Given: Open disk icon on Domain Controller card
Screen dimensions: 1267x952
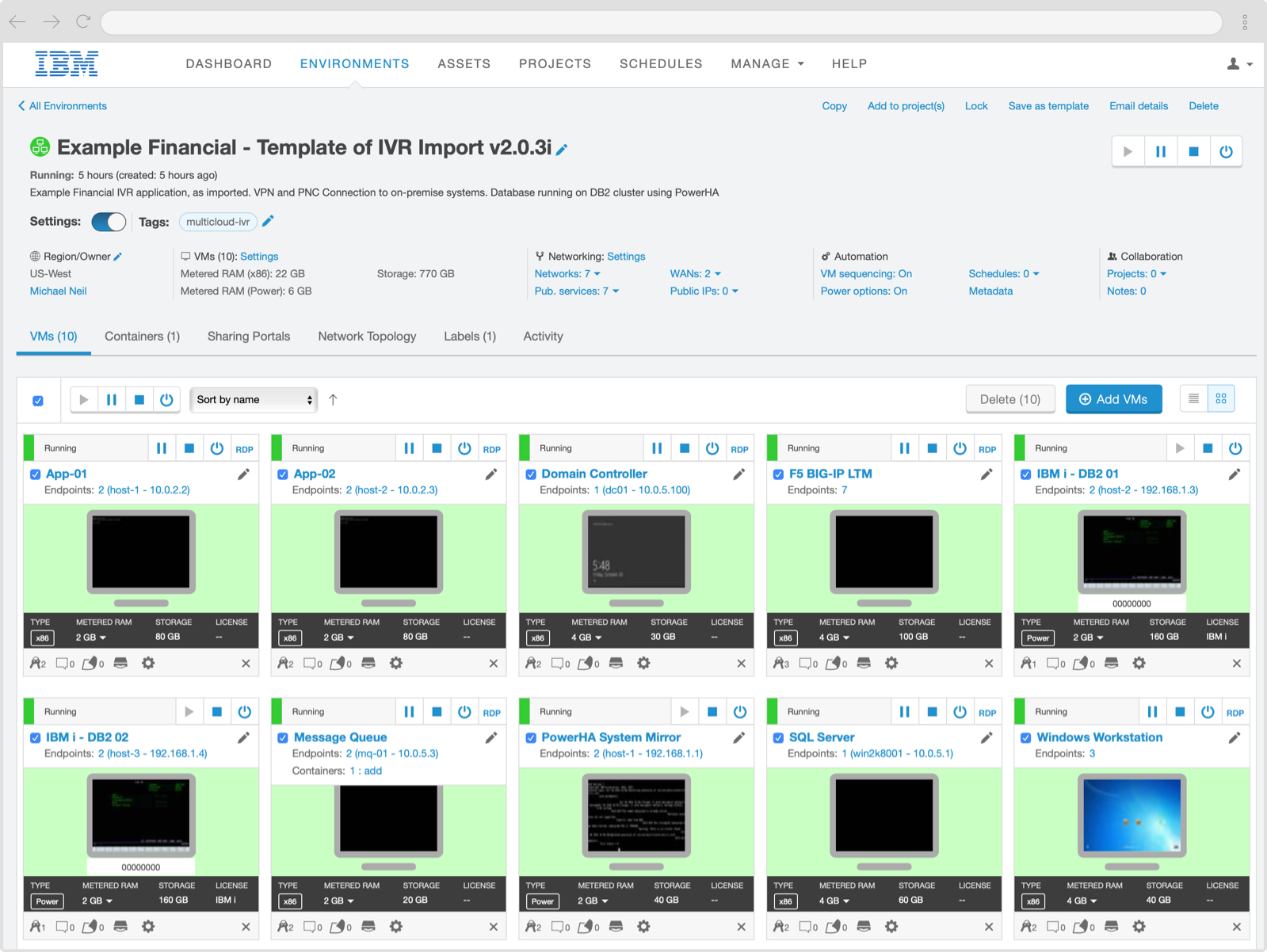Looking at the screenshot, I should [616, 663].
